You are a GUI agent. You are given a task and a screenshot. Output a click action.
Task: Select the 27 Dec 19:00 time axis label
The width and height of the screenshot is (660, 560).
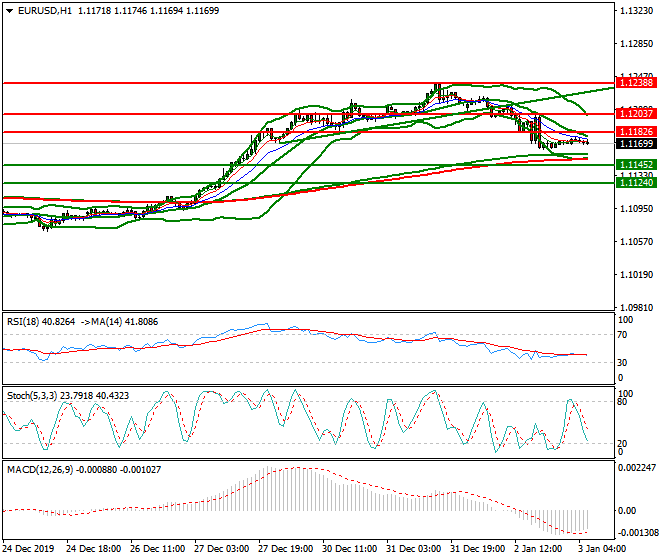point(286,549)
